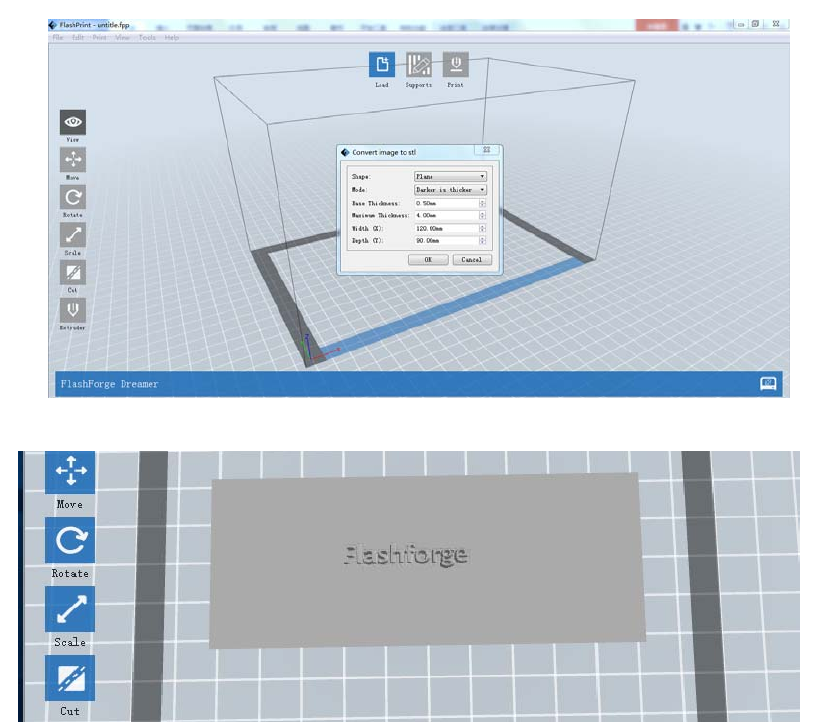Click the Load icon in the top toolbar
Screen dimensions: 839x722
click(x=382, y=65)
